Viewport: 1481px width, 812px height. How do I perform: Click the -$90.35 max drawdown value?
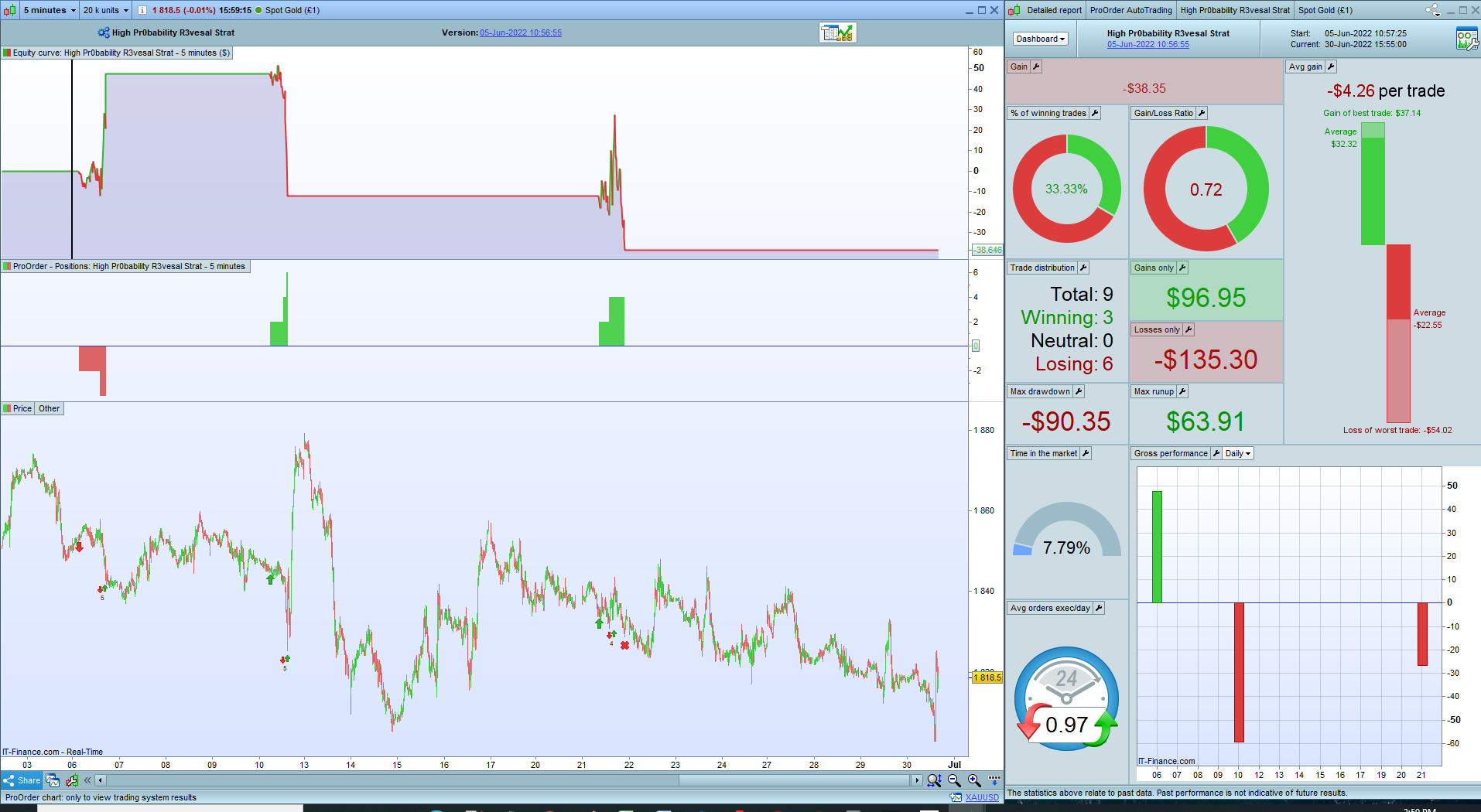(x=1066, y=421)
